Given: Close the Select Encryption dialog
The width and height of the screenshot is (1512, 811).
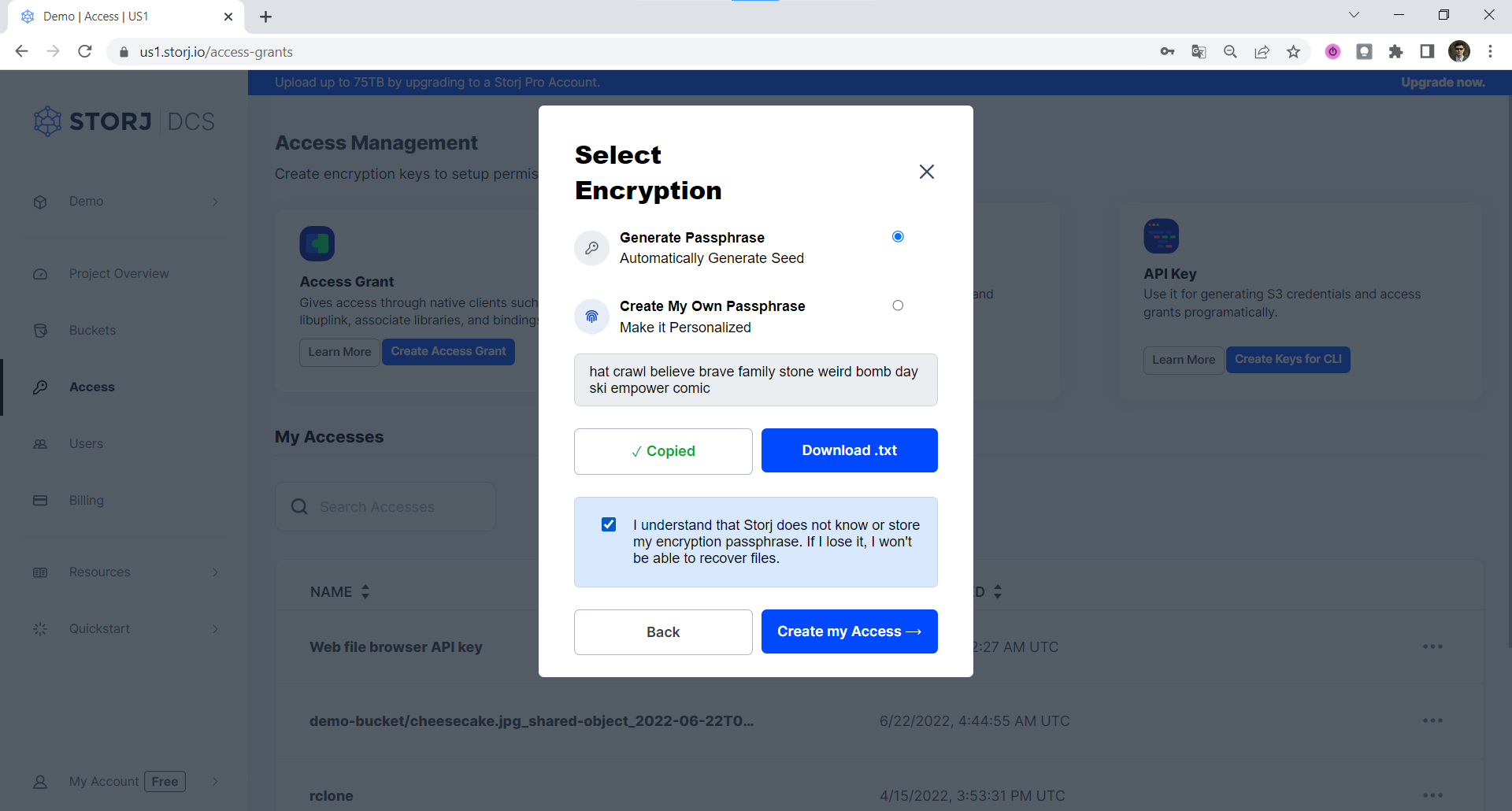Looking at the screenshot, I should (x=926, y=172).
